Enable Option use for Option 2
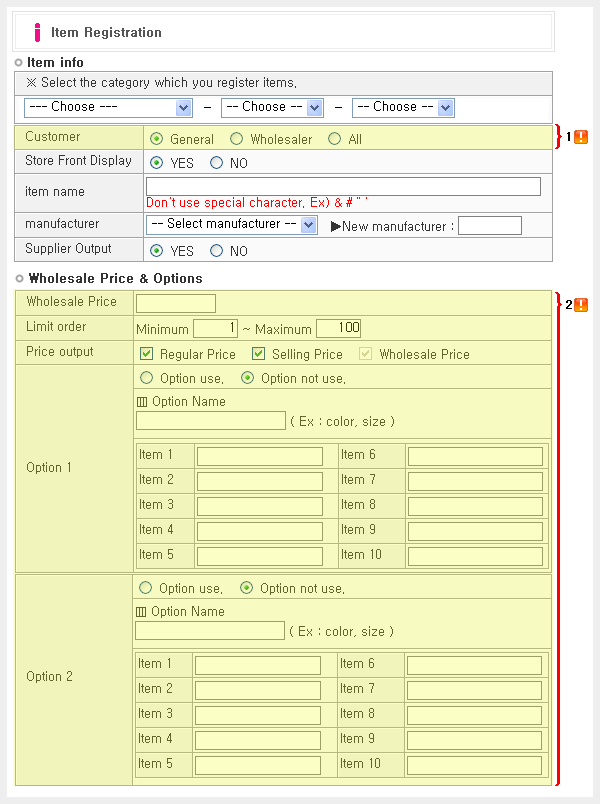This screenshot has width=600, height=804. [x=146, y=588]
